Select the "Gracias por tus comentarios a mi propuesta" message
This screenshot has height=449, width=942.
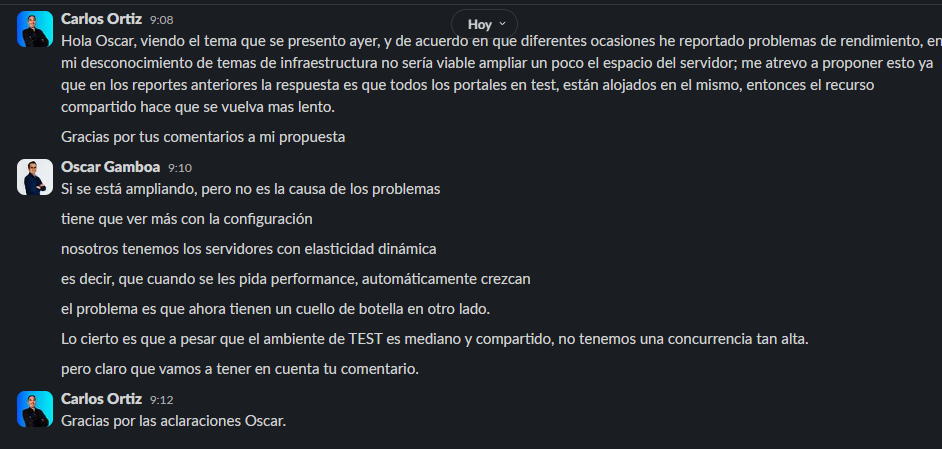[203, 136]
